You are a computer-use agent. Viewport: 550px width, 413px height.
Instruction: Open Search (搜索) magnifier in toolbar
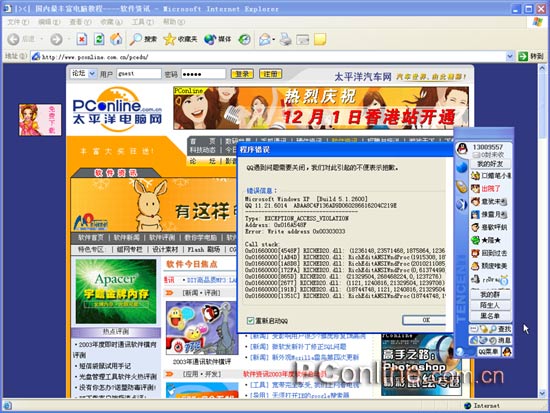click(143, 39)
